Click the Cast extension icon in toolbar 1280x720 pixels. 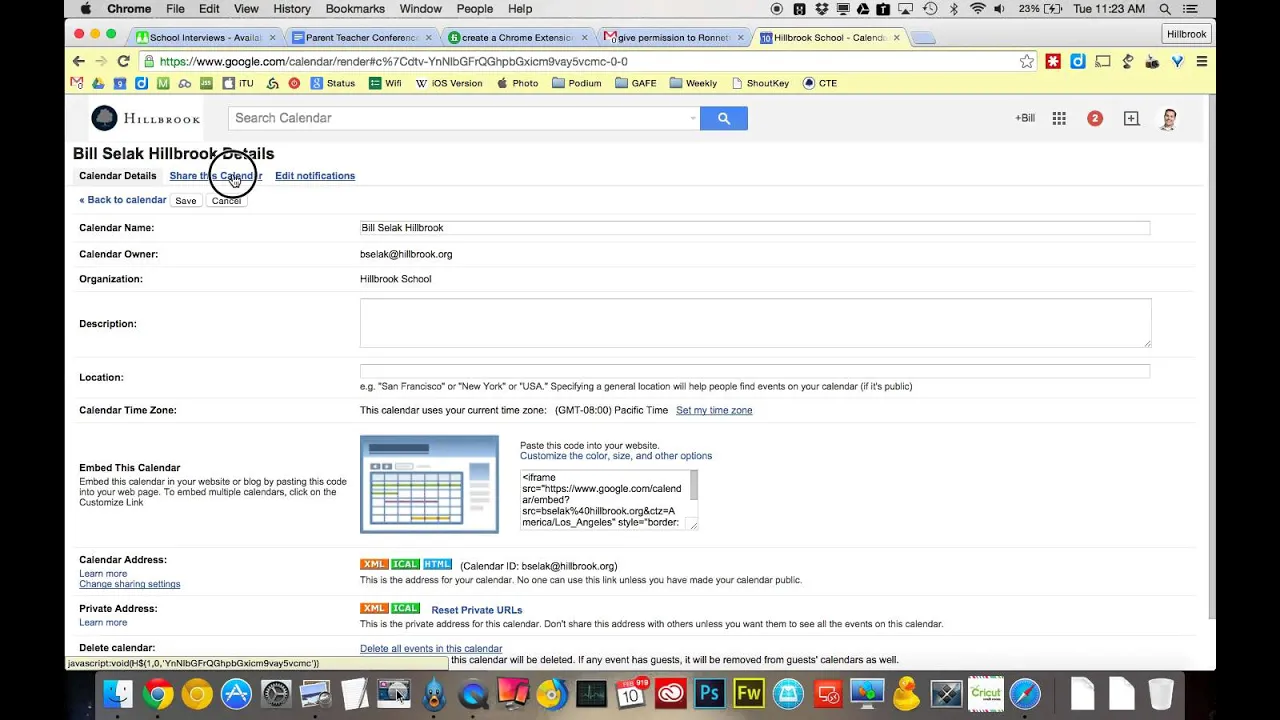pyautogui.click(x=1103, y=61)
